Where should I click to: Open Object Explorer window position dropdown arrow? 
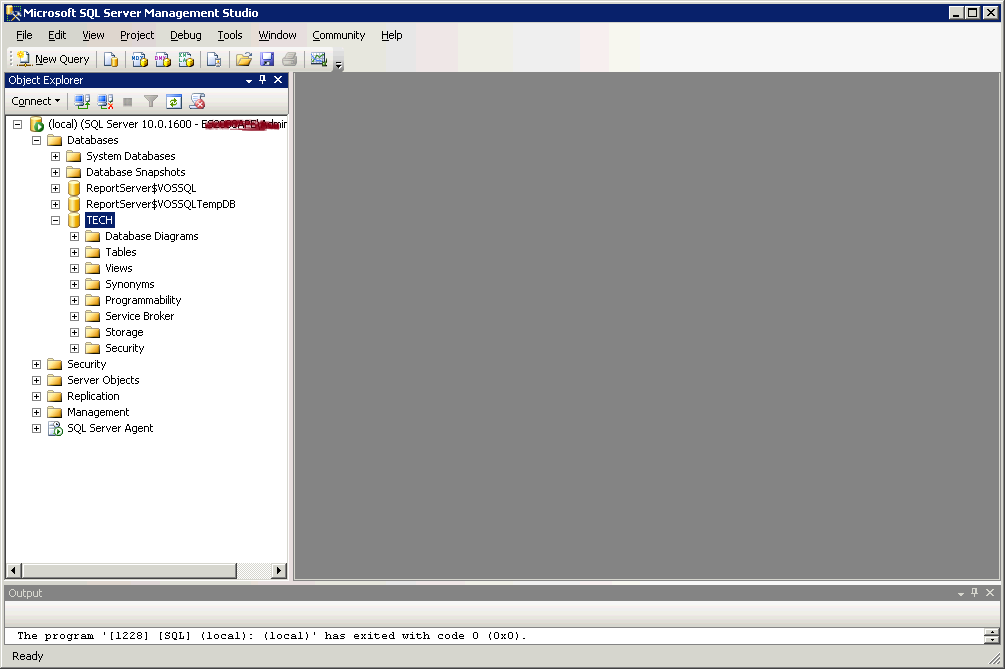249,81
